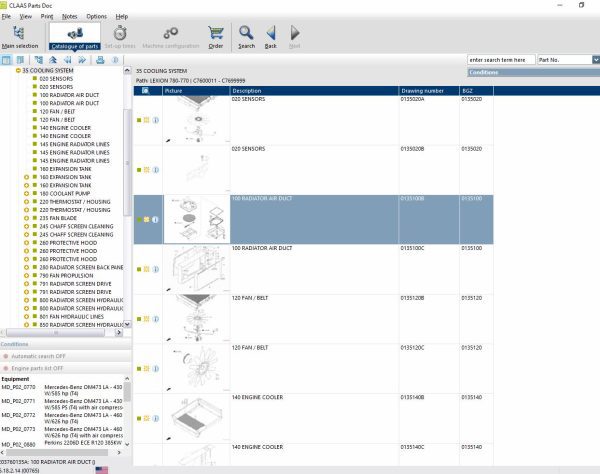The width and height of the screenshot is (600, 474).
Task: Select MD_P02_0772 equipment entry
Action: (62, 418)
